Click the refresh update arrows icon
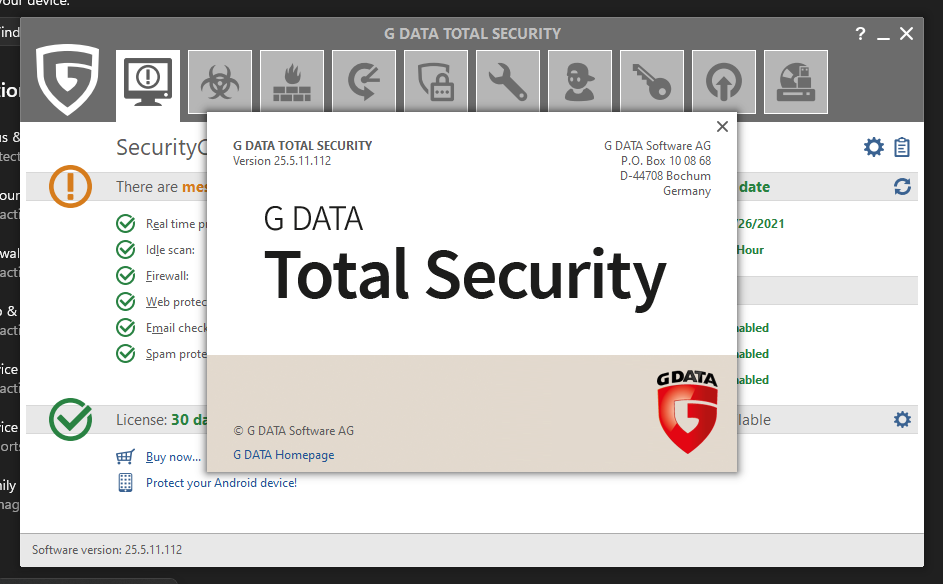Screen dimensions: 943x584 click(902, 187)
